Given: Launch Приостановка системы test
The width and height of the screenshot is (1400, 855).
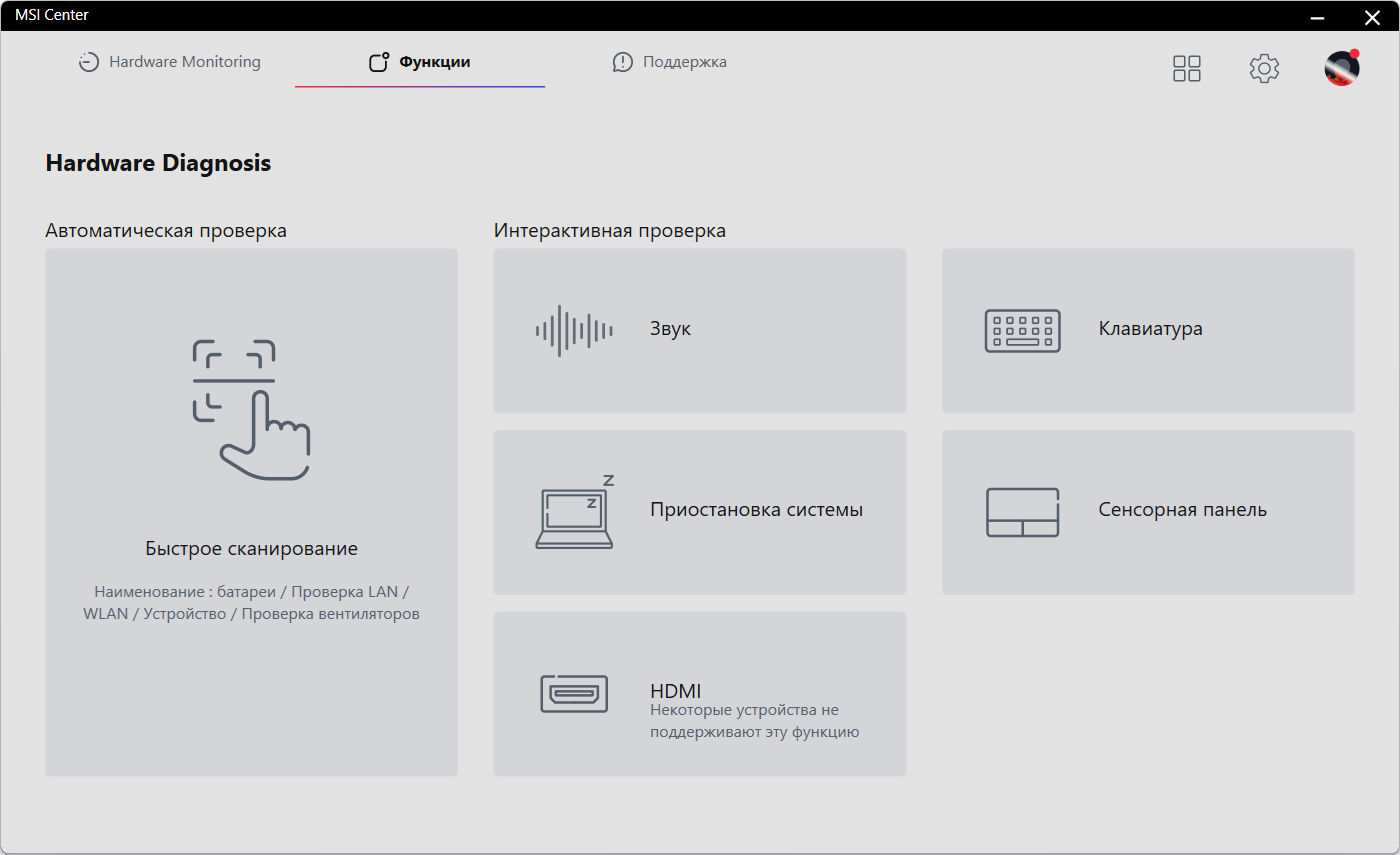Looking at the screenshot, I should [700, 512].
